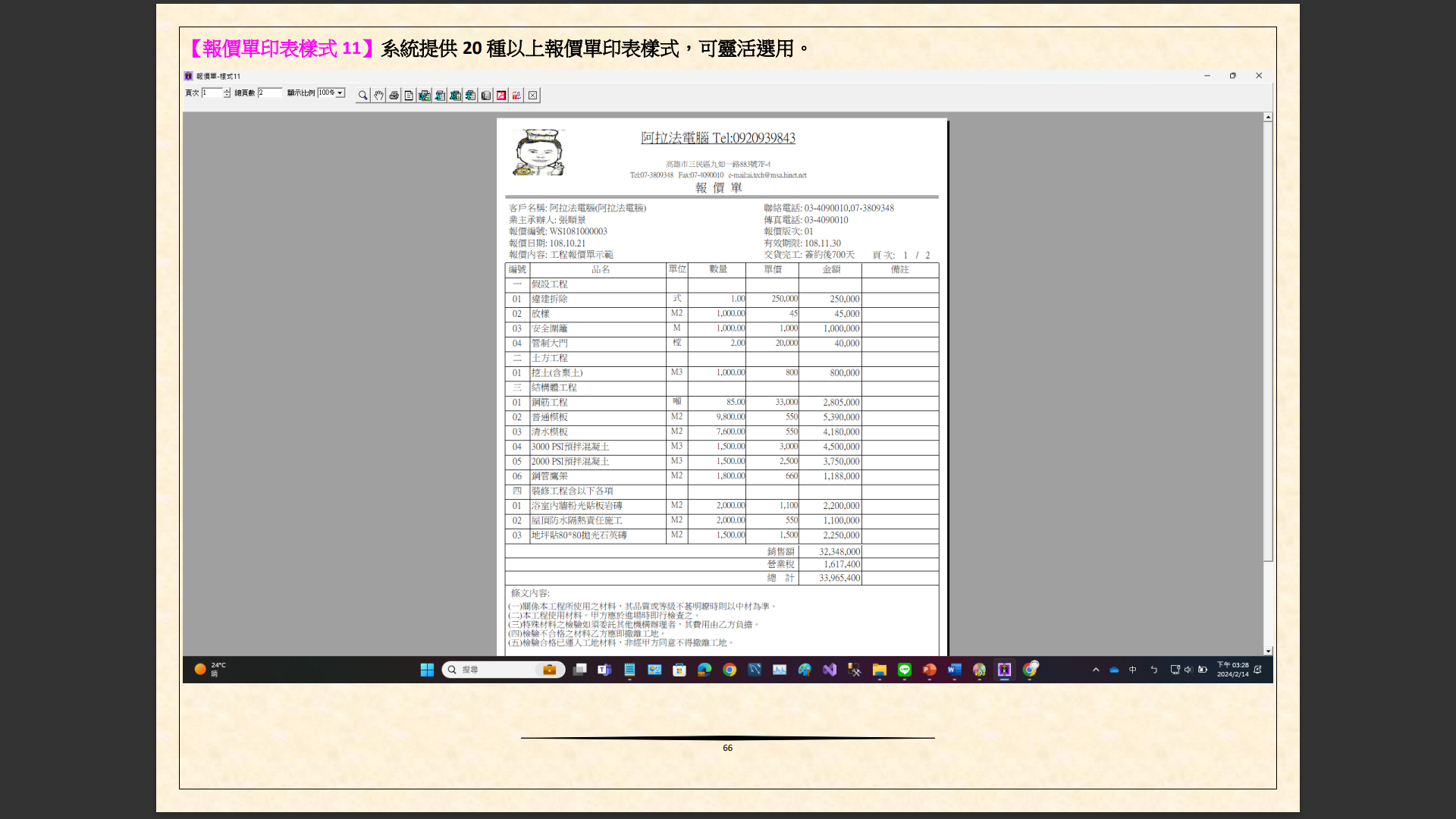Click the vertical scrollbar thumb in preview

coord(1268,341)
